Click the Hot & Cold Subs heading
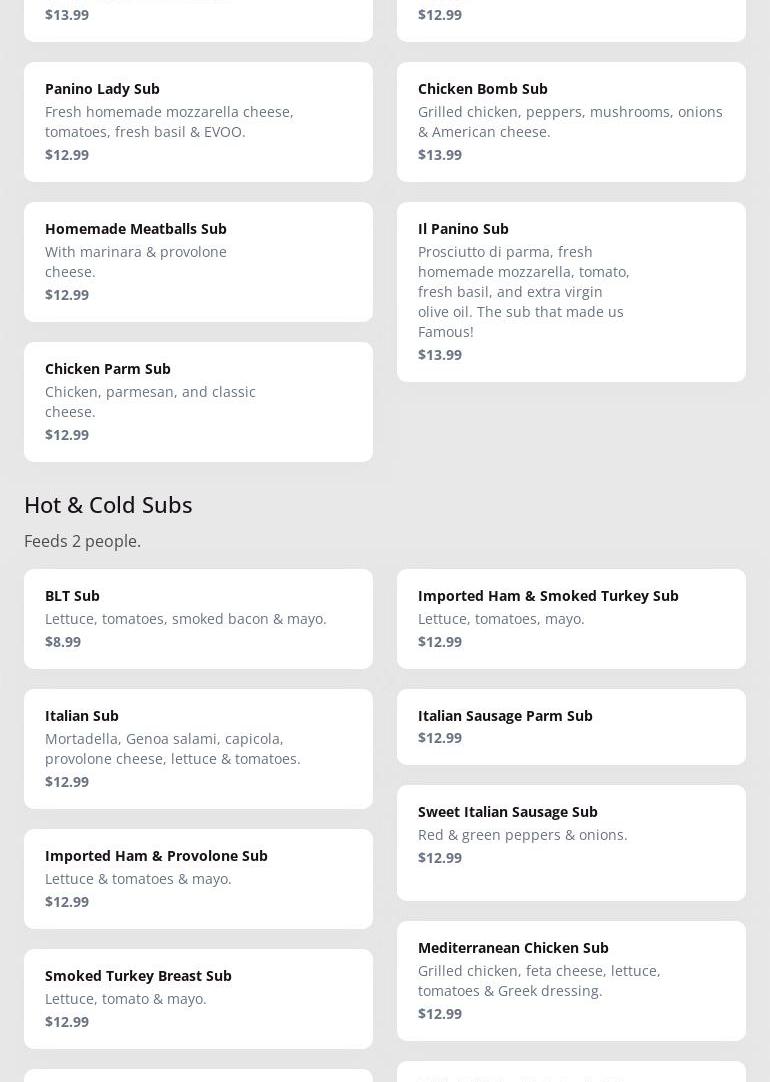 click(x=108, y=504)
